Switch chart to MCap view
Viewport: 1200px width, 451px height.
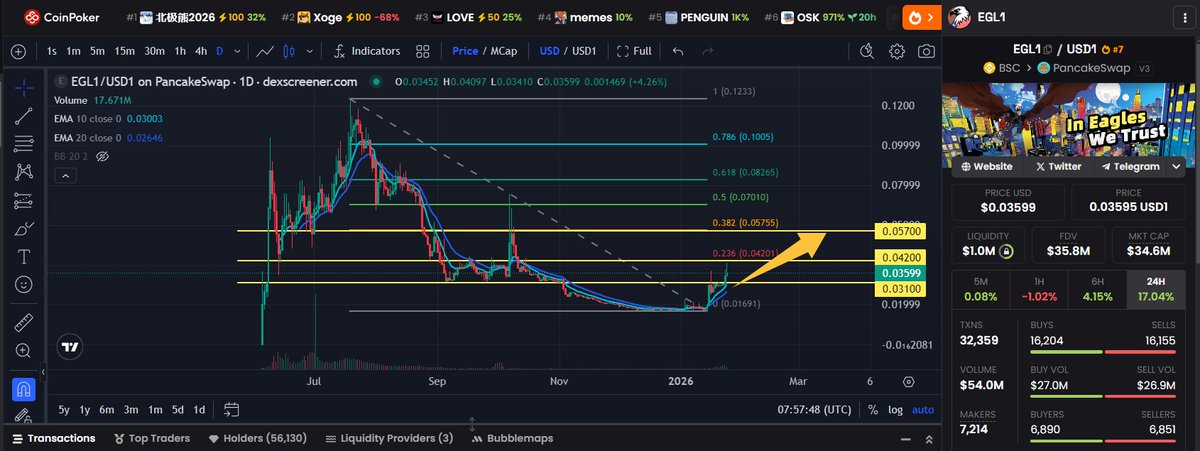[x=502, y=51]
